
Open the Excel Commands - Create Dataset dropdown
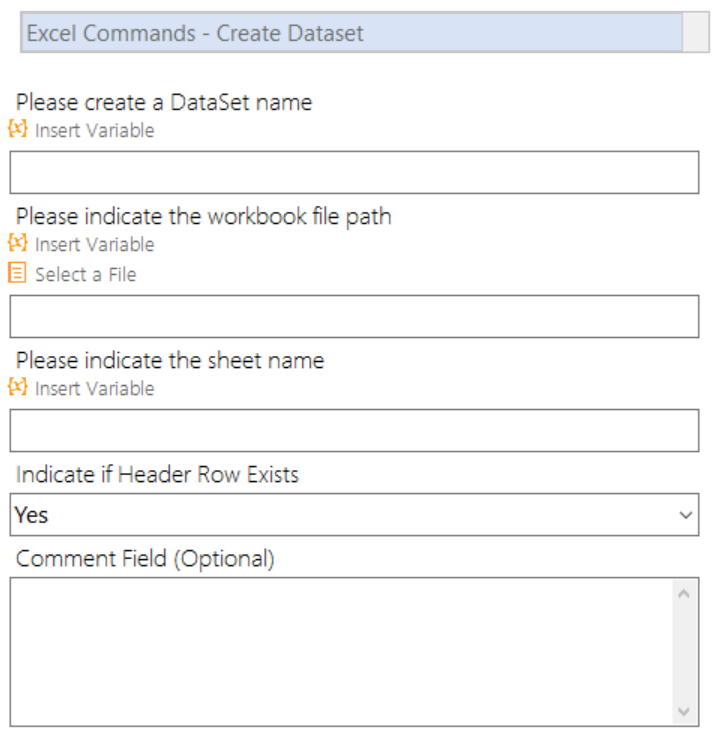pyautogui.click(x=365, y=33)
